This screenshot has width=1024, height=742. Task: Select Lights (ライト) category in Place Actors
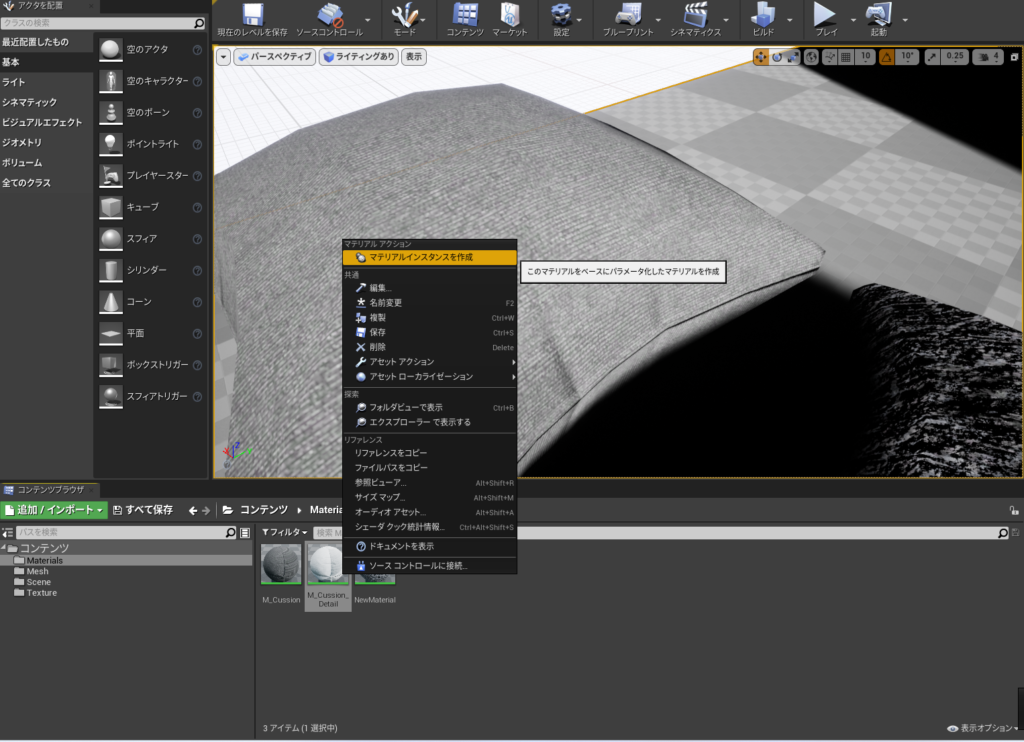(13, 82)
